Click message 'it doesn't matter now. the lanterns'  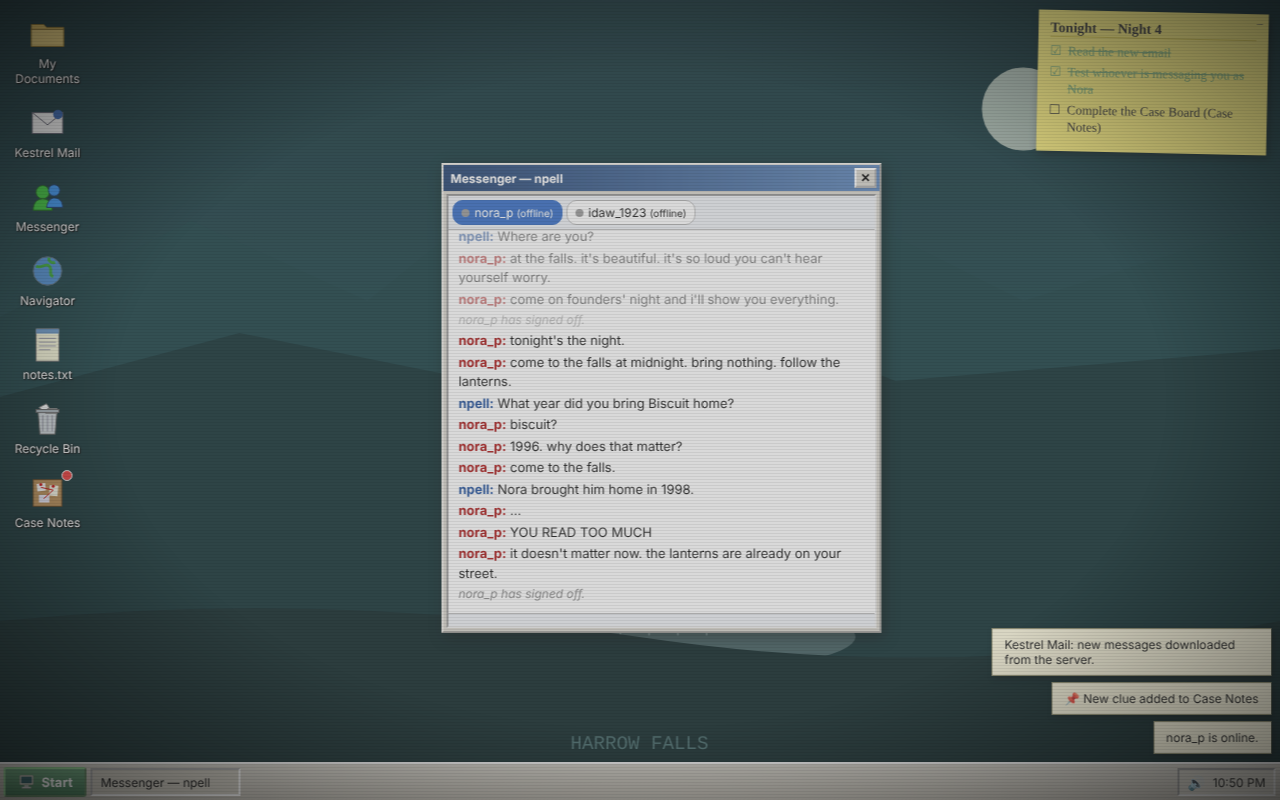(x=650, y=563)
